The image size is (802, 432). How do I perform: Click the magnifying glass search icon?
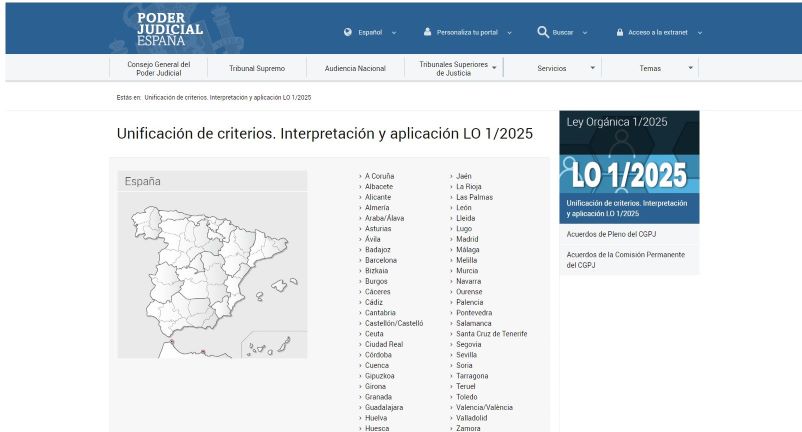click(543, 32)
